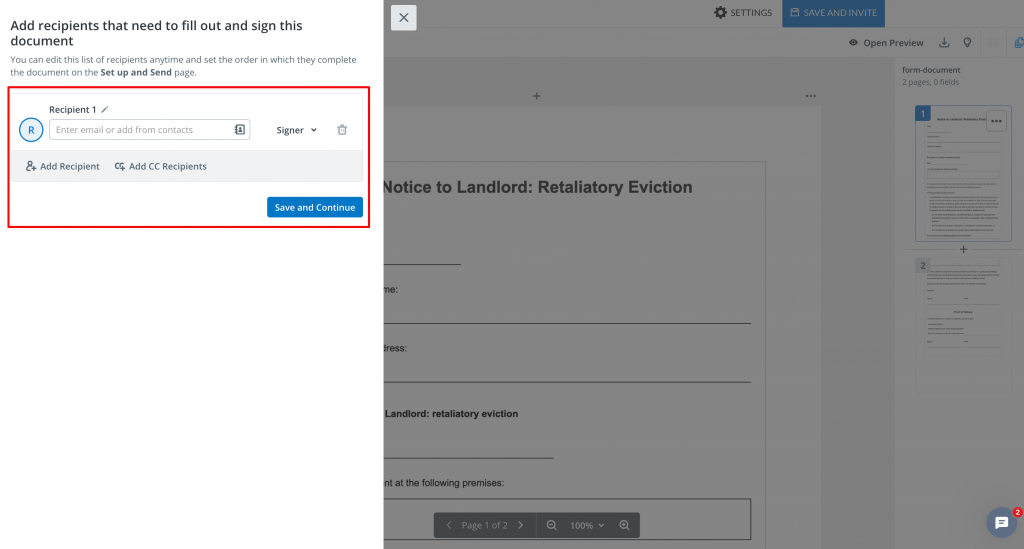Go to the next page arrow

click(x=520, y=525)
